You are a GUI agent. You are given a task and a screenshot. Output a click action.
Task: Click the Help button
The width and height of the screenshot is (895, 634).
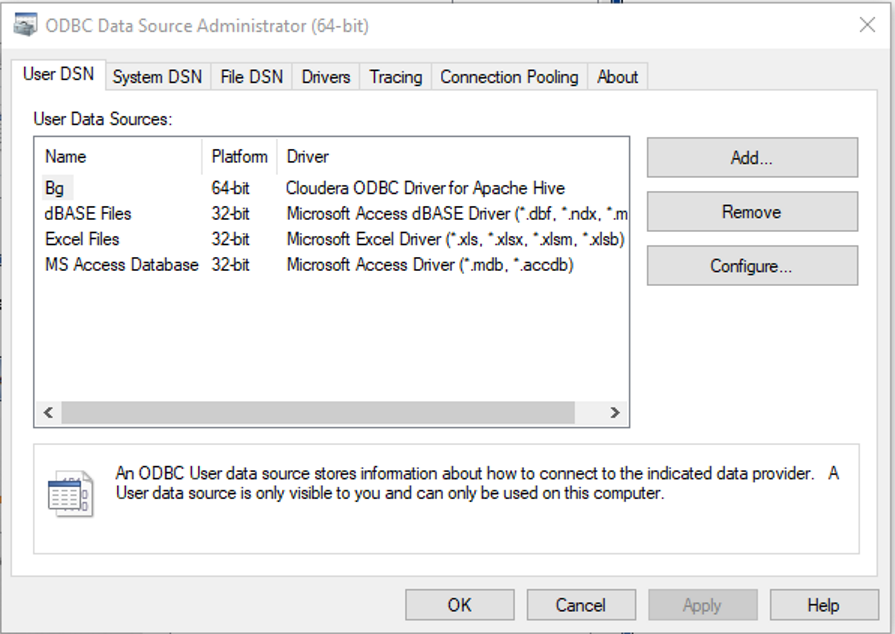[x=823, y=604]
